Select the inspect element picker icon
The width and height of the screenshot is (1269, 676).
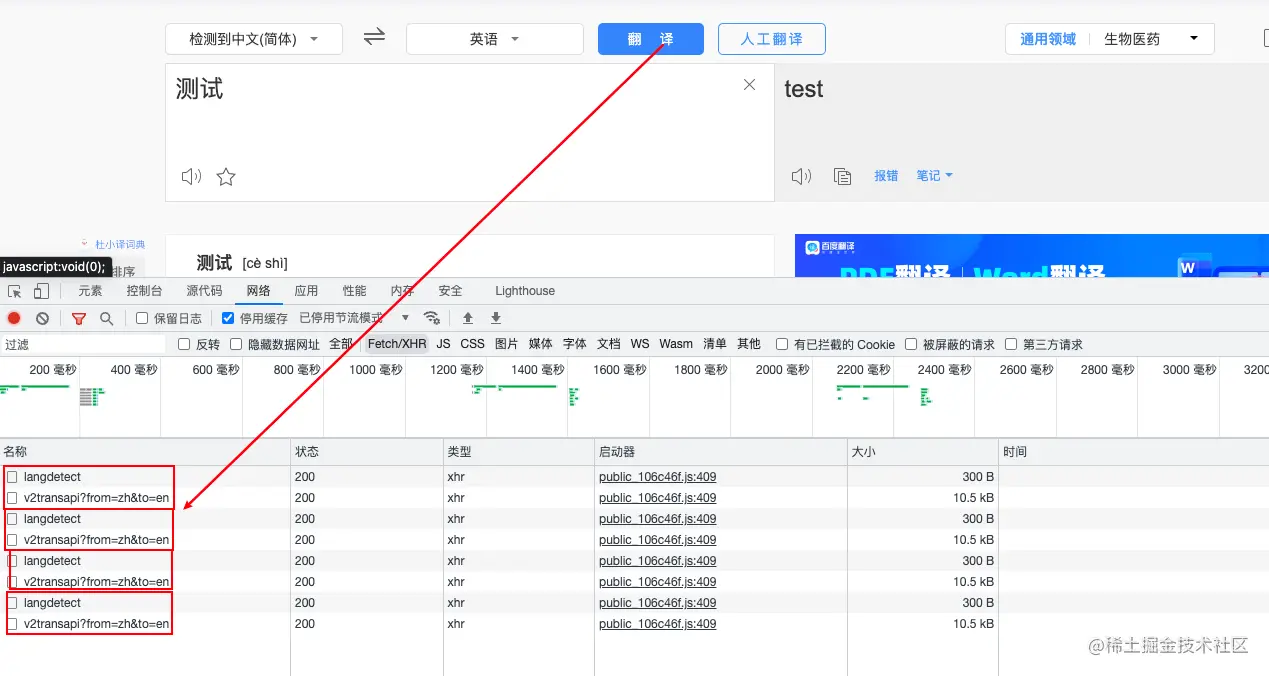click(15, 291)
